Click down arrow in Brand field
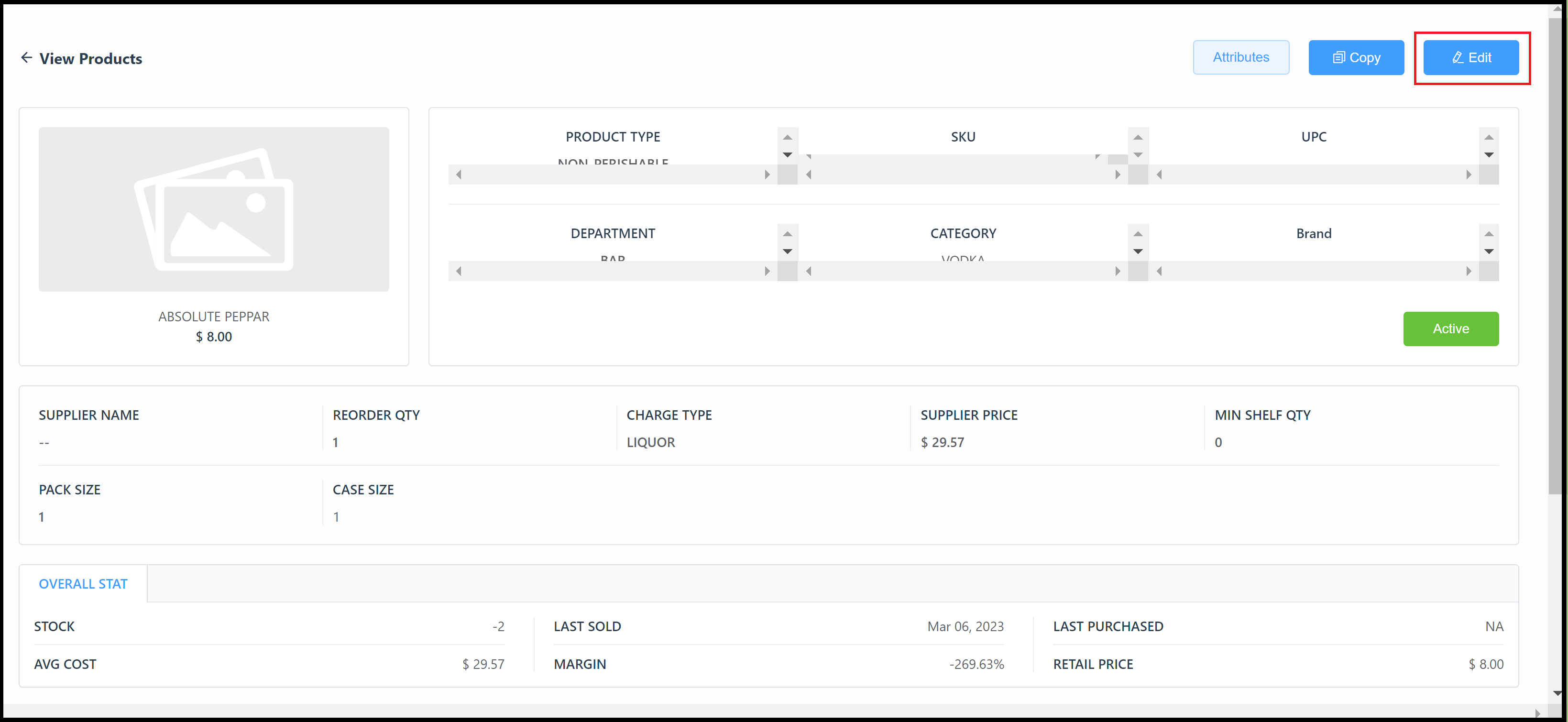The image size is (1568, 722). click(x=1488, y=252)
